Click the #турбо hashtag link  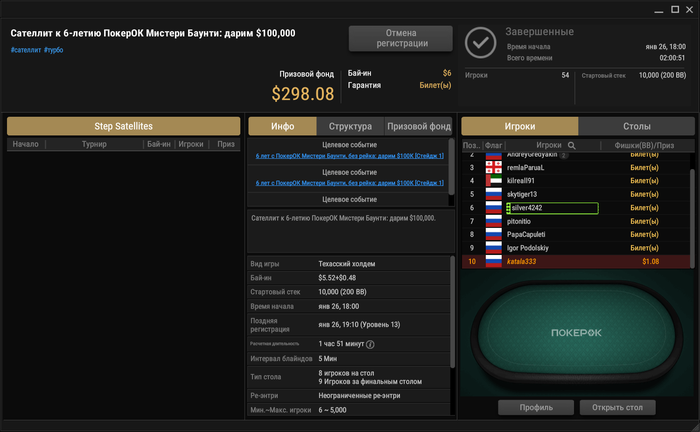pos(54,50)
